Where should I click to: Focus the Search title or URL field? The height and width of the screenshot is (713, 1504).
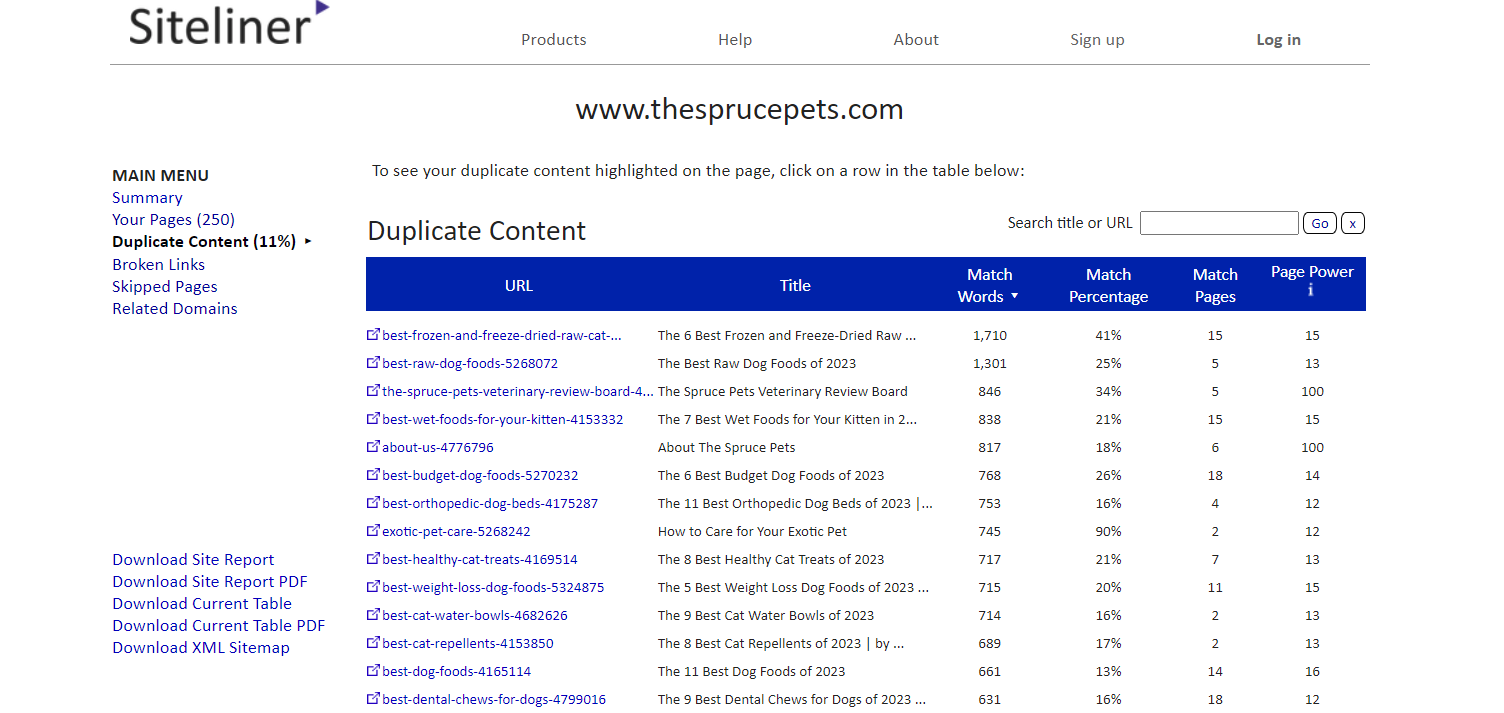[1219, 223]
